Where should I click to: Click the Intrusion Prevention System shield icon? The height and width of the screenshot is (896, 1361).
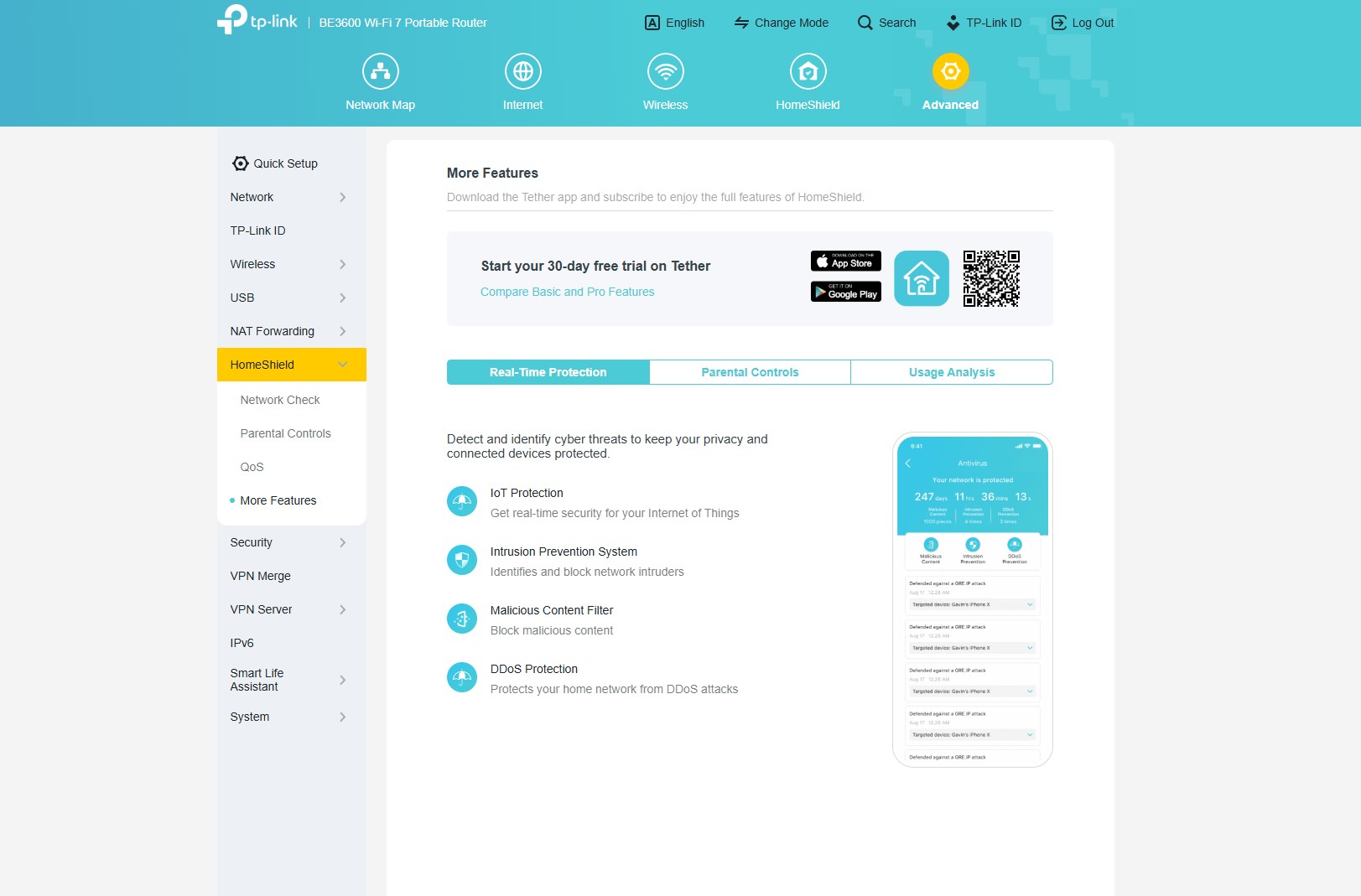coord(462,560)
